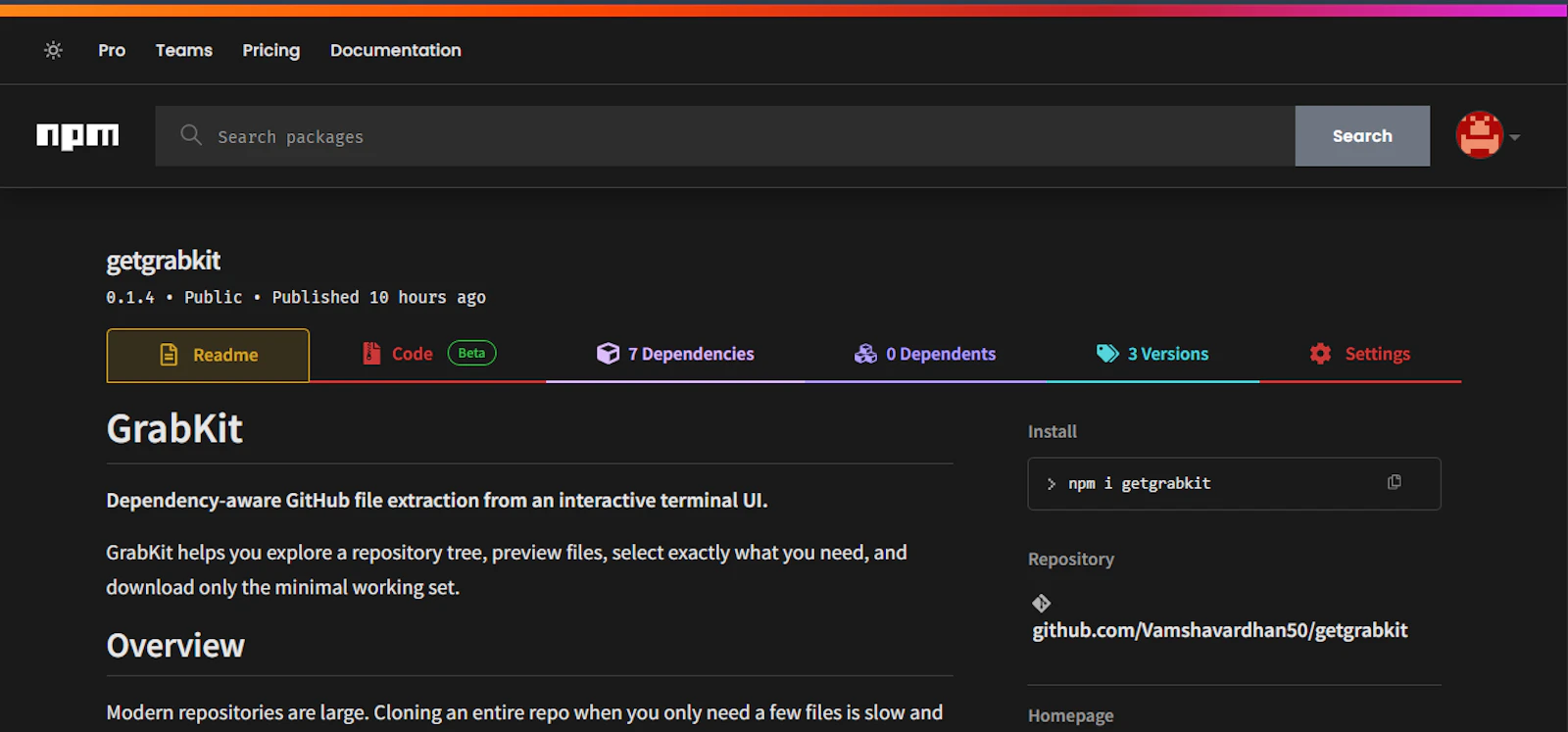Click the Readme document icon
The width and height of the screenshot is (1568, 732).
tap(169, 355)
